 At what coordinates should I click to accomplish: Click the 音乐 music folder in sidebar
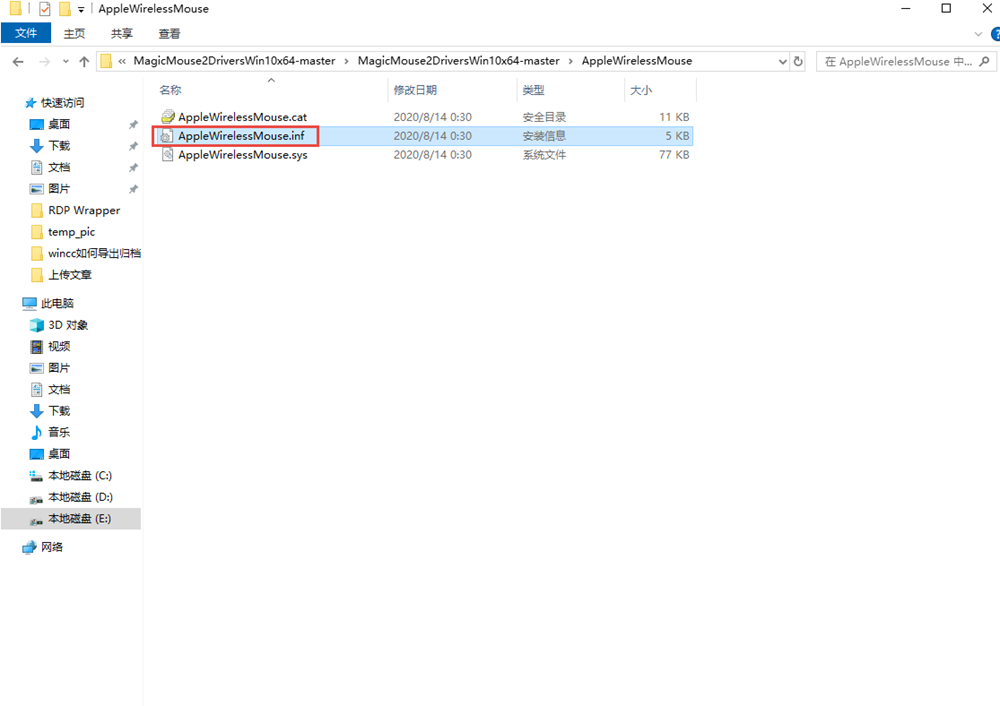point(59,432)
